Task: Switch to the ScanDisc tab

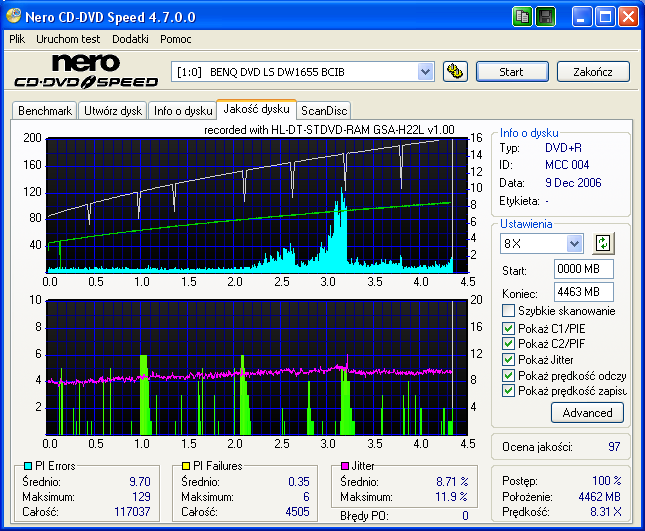Action: click(323, 111)
